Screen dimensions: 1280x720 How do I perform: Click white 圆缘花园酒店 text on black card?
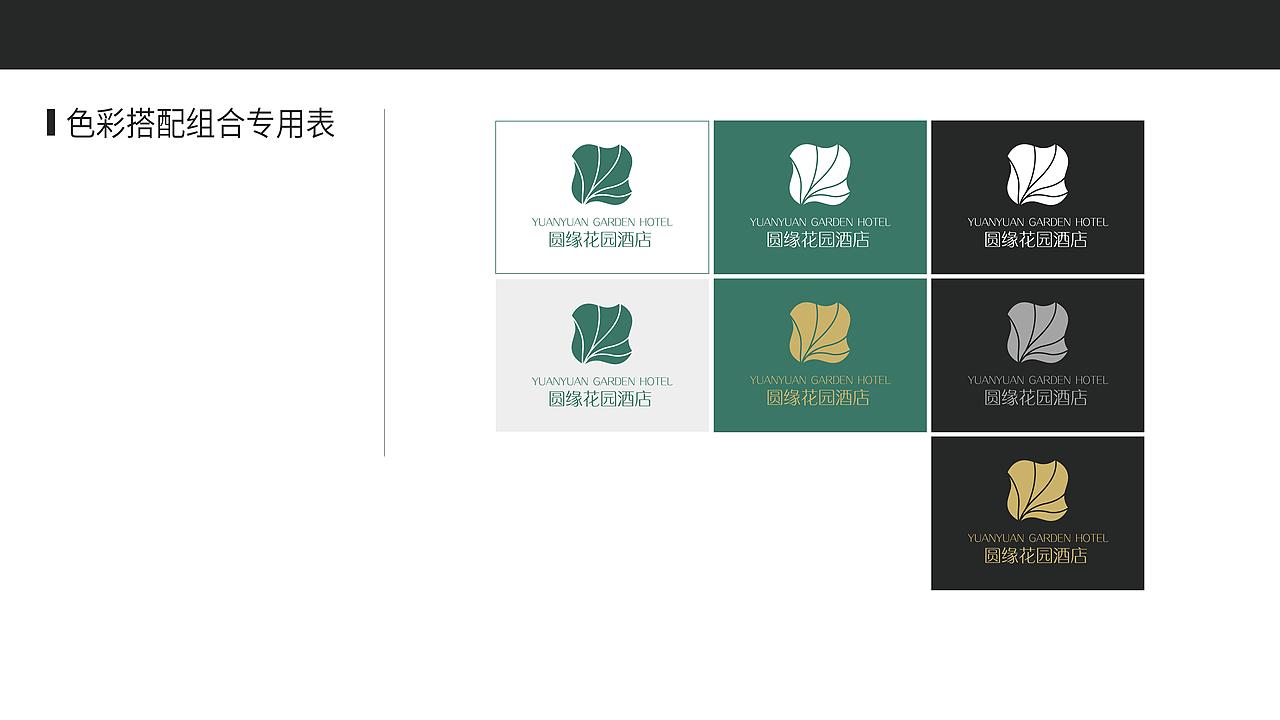[x=1036, y=240]
